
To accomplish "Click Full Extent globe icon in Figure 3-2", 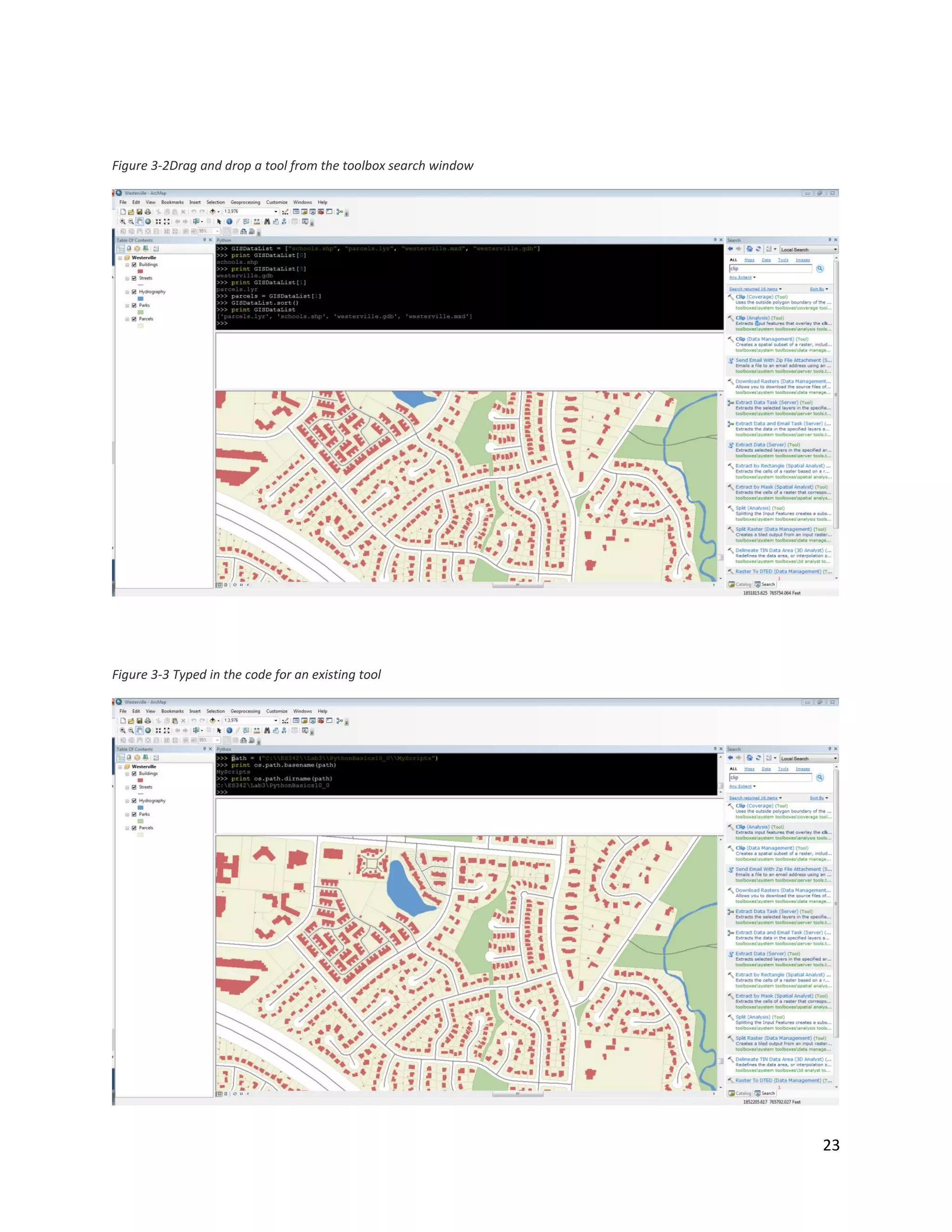I will tap(148, 222).
